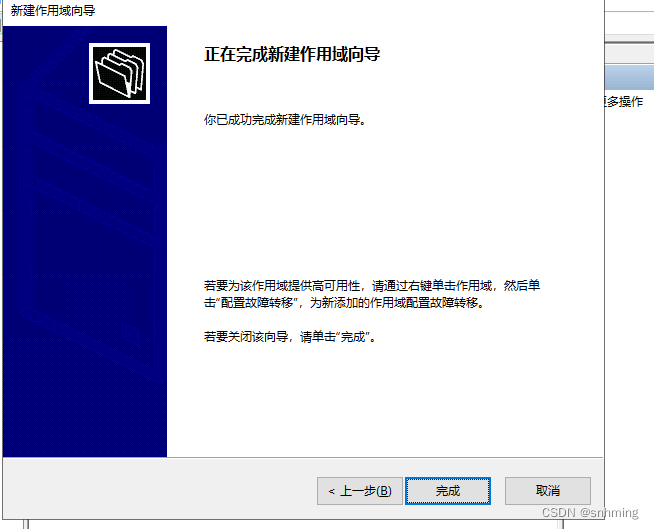Click the 完成 button to finish wizard
This screenshot has height=529, width=654.
(x=448, y=491)
